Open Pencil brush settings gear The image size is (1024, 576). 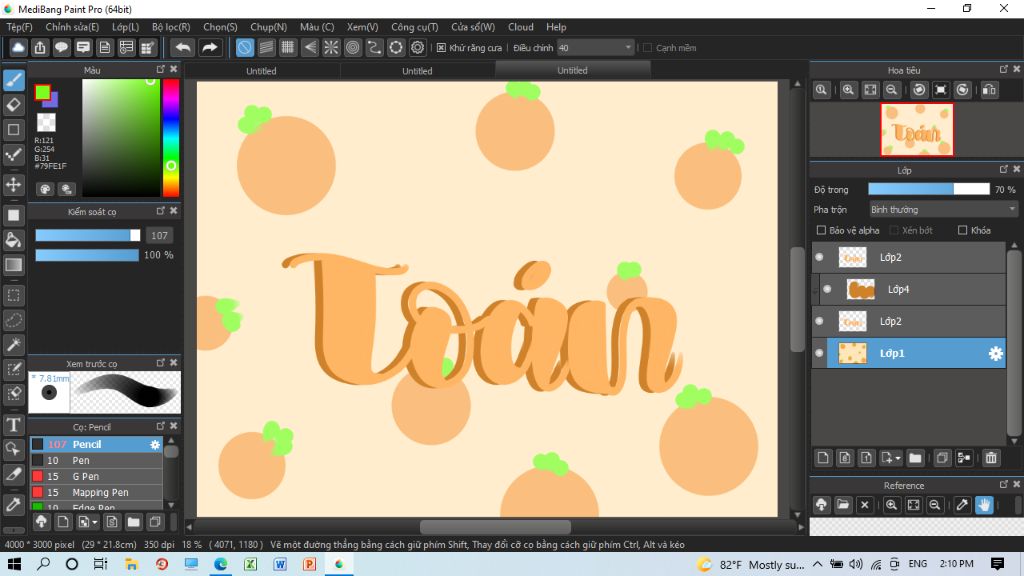[x=155, y=444]
